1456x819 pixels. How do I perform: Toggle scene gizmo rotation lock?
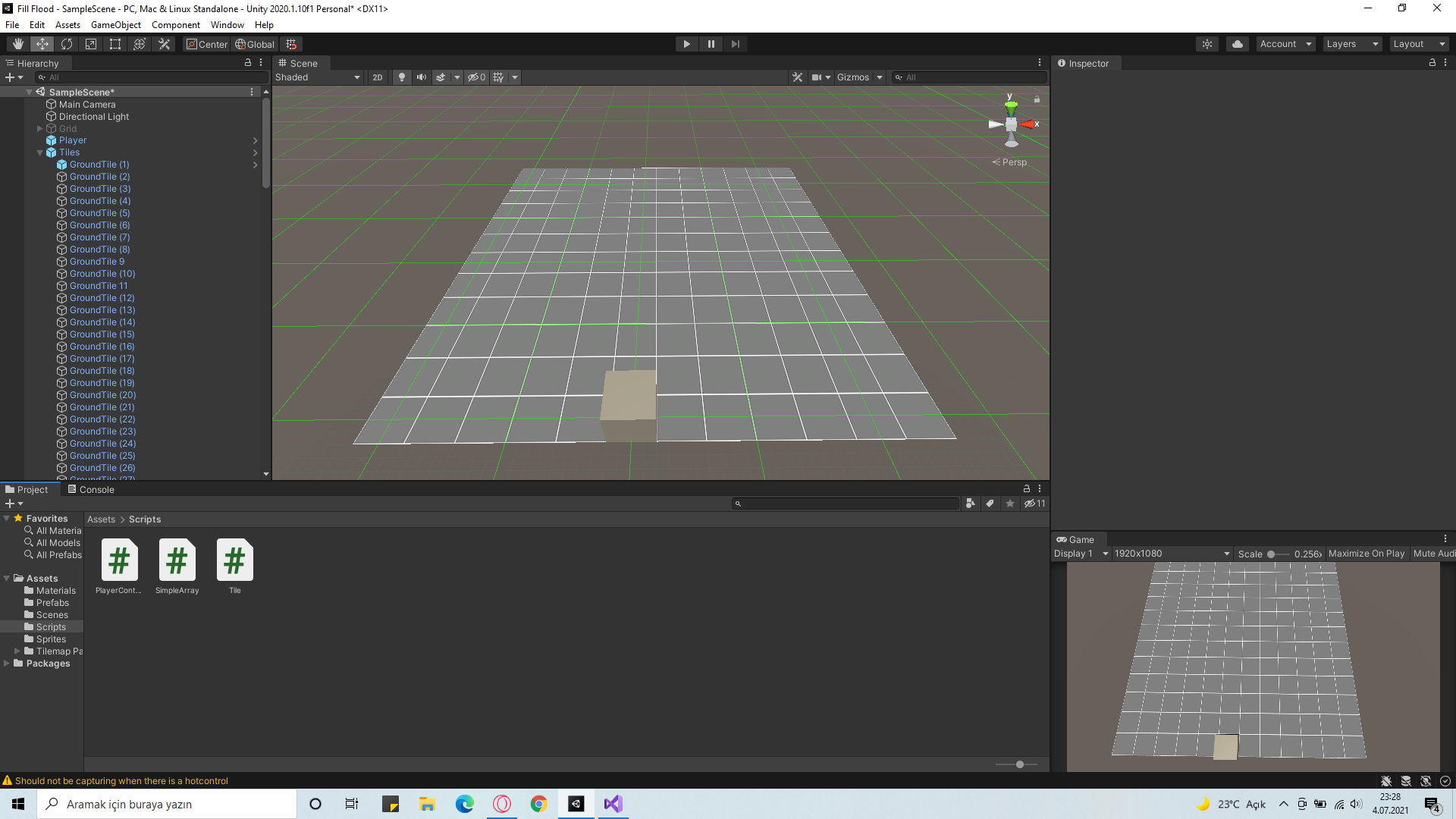(x=1037, y=99)
